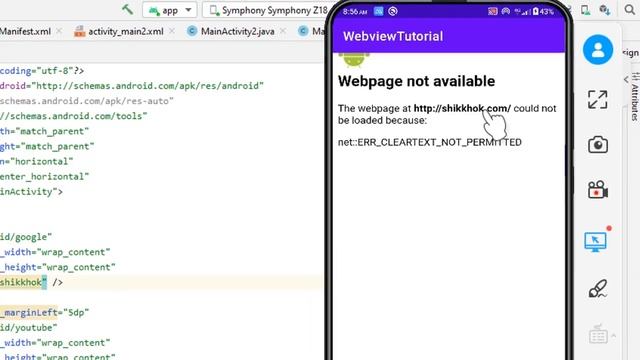Click the video camera record icon
The height and width of the screenshot is (360, 640).
pyautogui.click(x=598, y=189)
